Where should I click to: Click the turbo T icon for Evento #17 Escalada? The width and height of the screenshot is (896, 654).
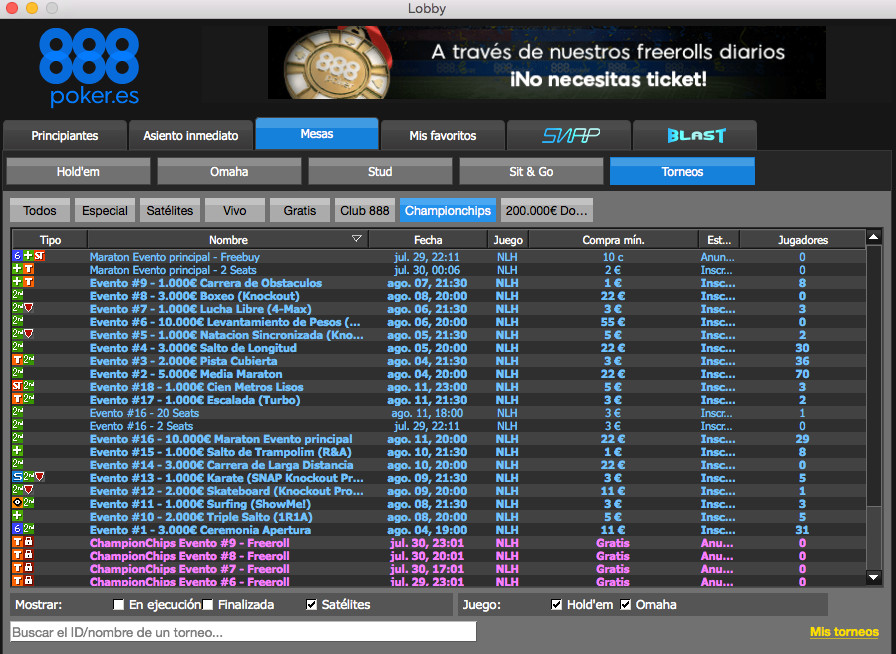[17, 399]
